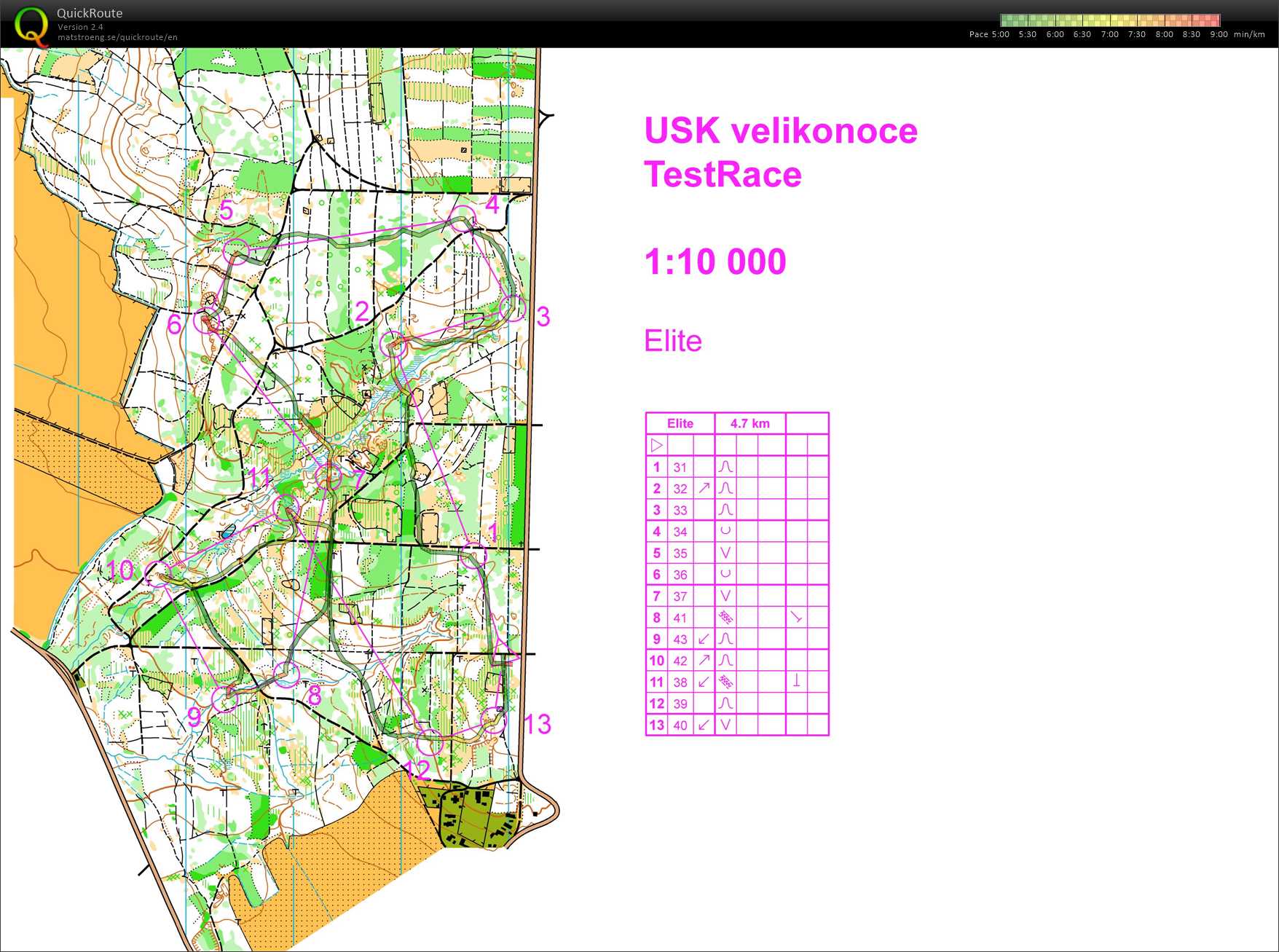Click the knoll symbol in row 1
This screenshot has height=952, width=1279.
(x=725, y=467)
